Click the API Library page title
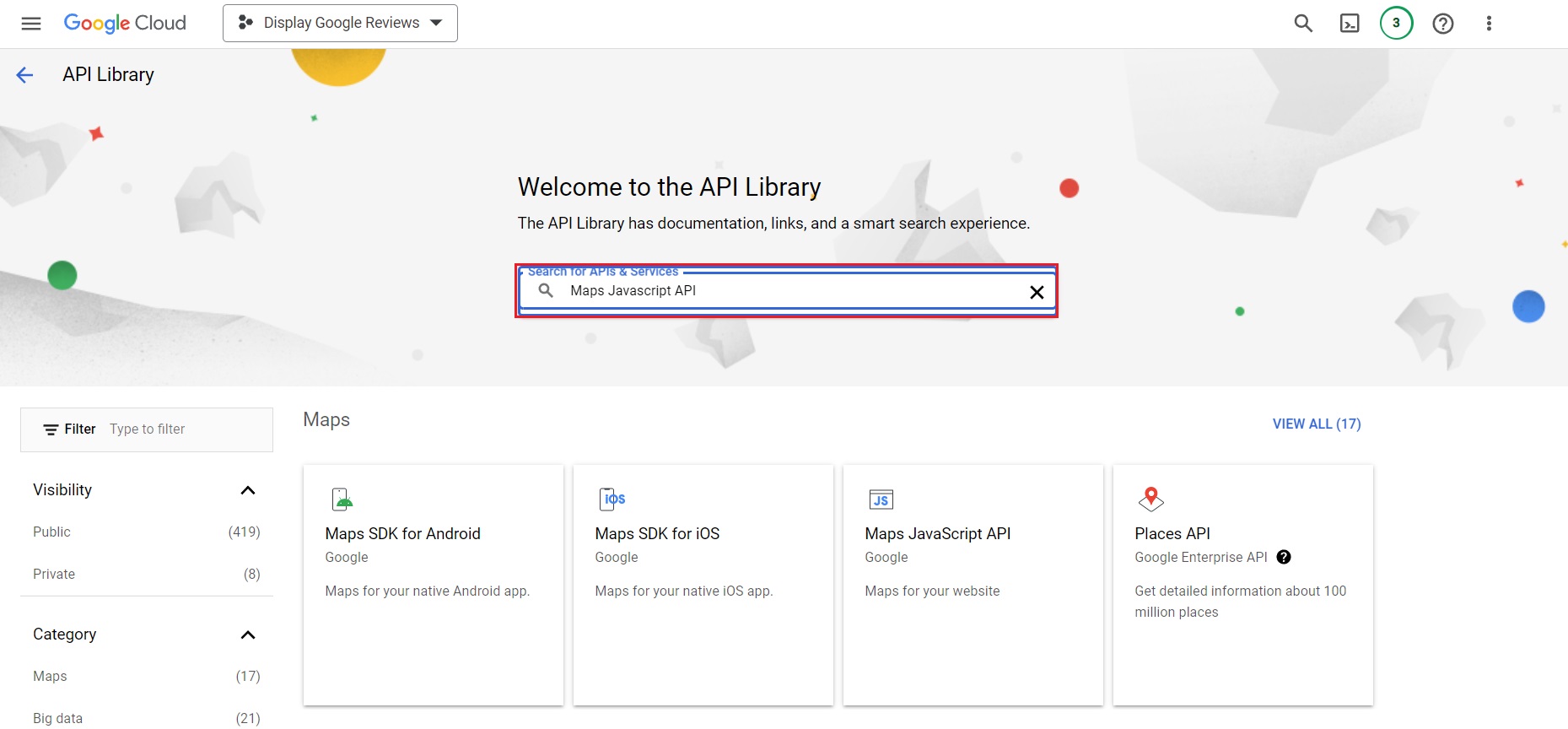This screenshot has width=1568, height=729. tap(108, 74)
